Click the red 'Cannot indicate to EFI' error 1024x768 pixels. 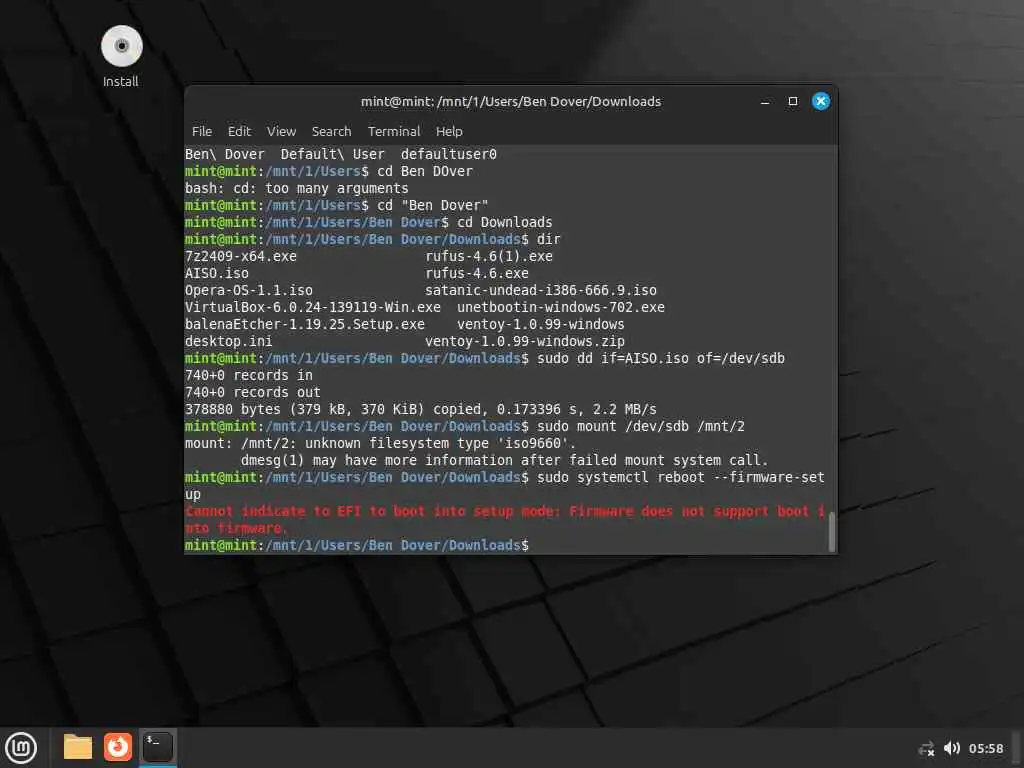[505, 519]
